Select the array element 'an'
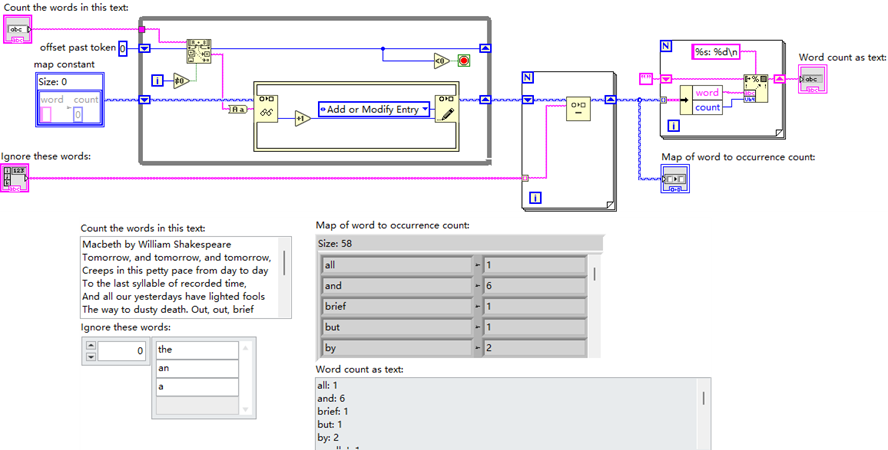Image resolution: width=888 pixels, height=450 pixels. [198, 368]
